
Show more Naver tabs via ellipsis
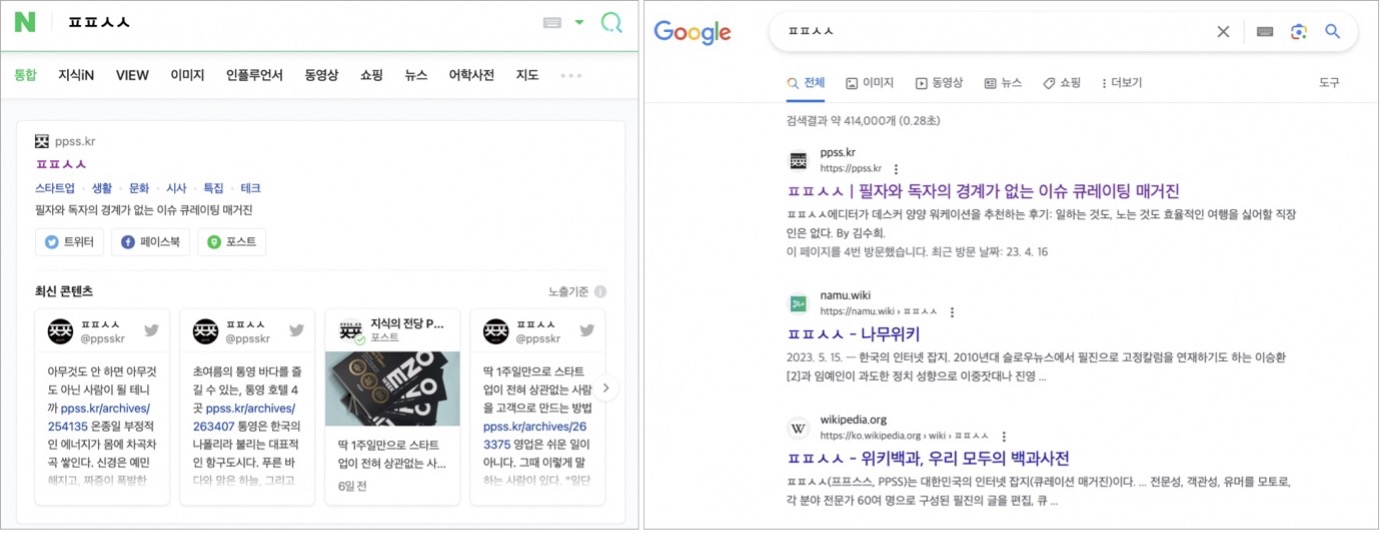570,75
